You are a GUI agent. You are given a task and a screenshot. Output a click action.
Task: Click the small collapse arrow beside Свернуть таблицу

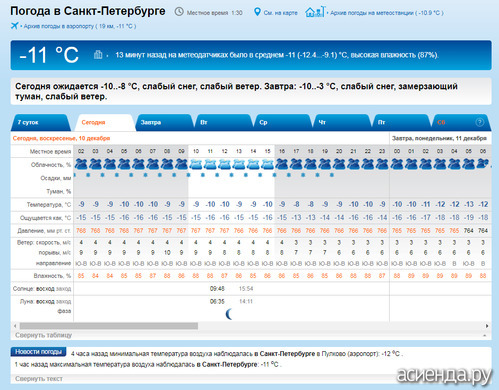pos(484,335)
